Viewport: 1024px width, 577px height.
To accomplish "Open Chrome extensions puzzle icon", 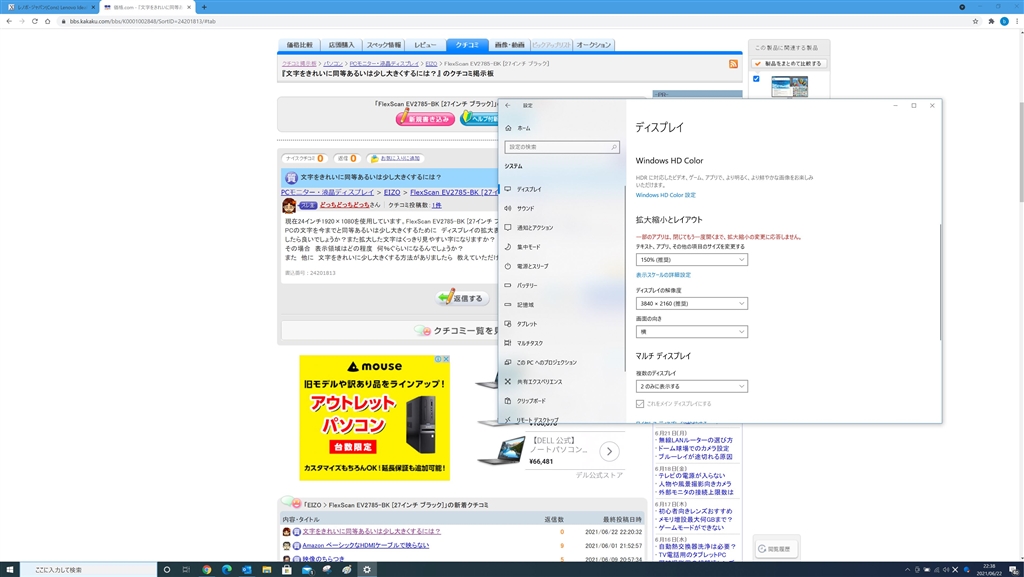I will click(991, 21).
